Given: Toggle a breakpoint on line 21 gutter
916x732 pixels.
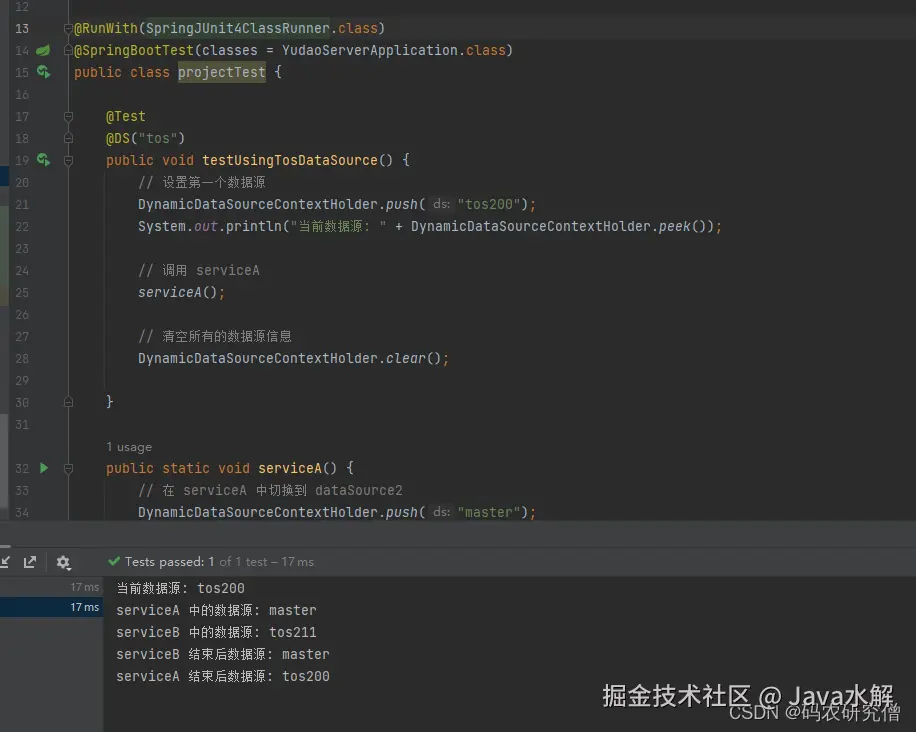Looking at the screenshot, I should coord(50,204).
